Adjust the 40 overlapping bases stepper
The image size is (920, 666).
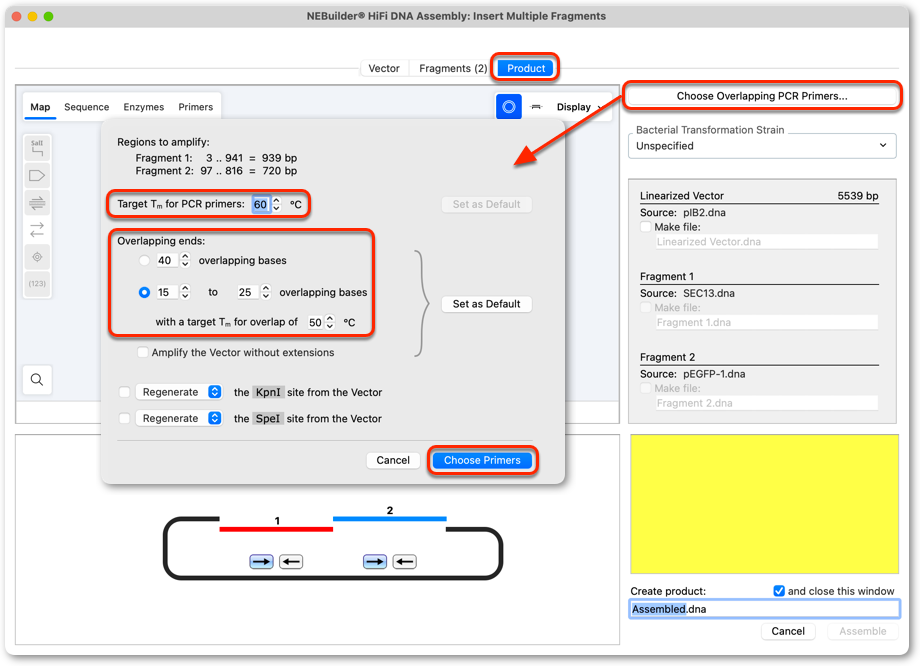point(185,261)
